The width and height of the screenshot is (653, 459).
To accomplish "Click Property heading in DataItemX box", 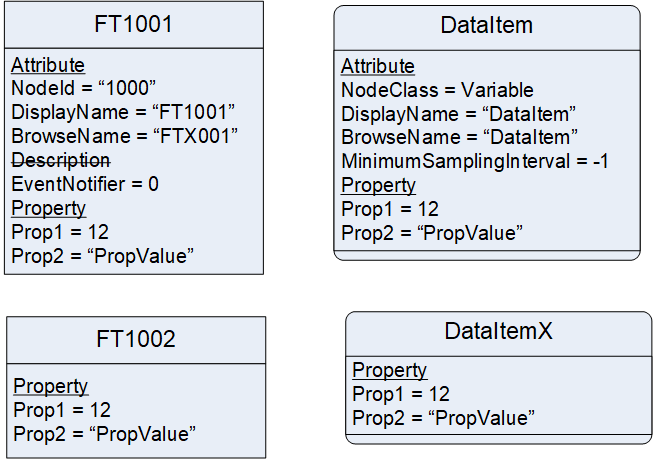I will pos(389,370).
